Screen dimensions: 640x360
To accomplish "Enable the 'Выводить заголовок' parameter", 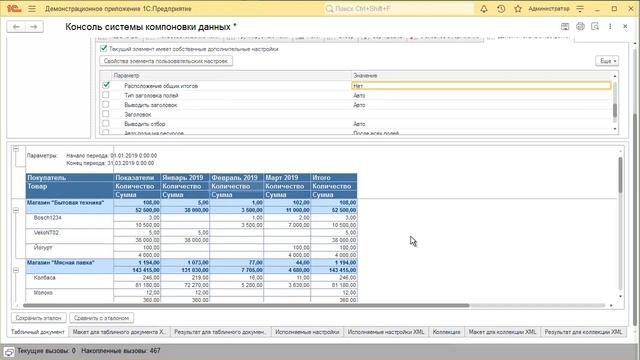I will [x=106, y=104].
